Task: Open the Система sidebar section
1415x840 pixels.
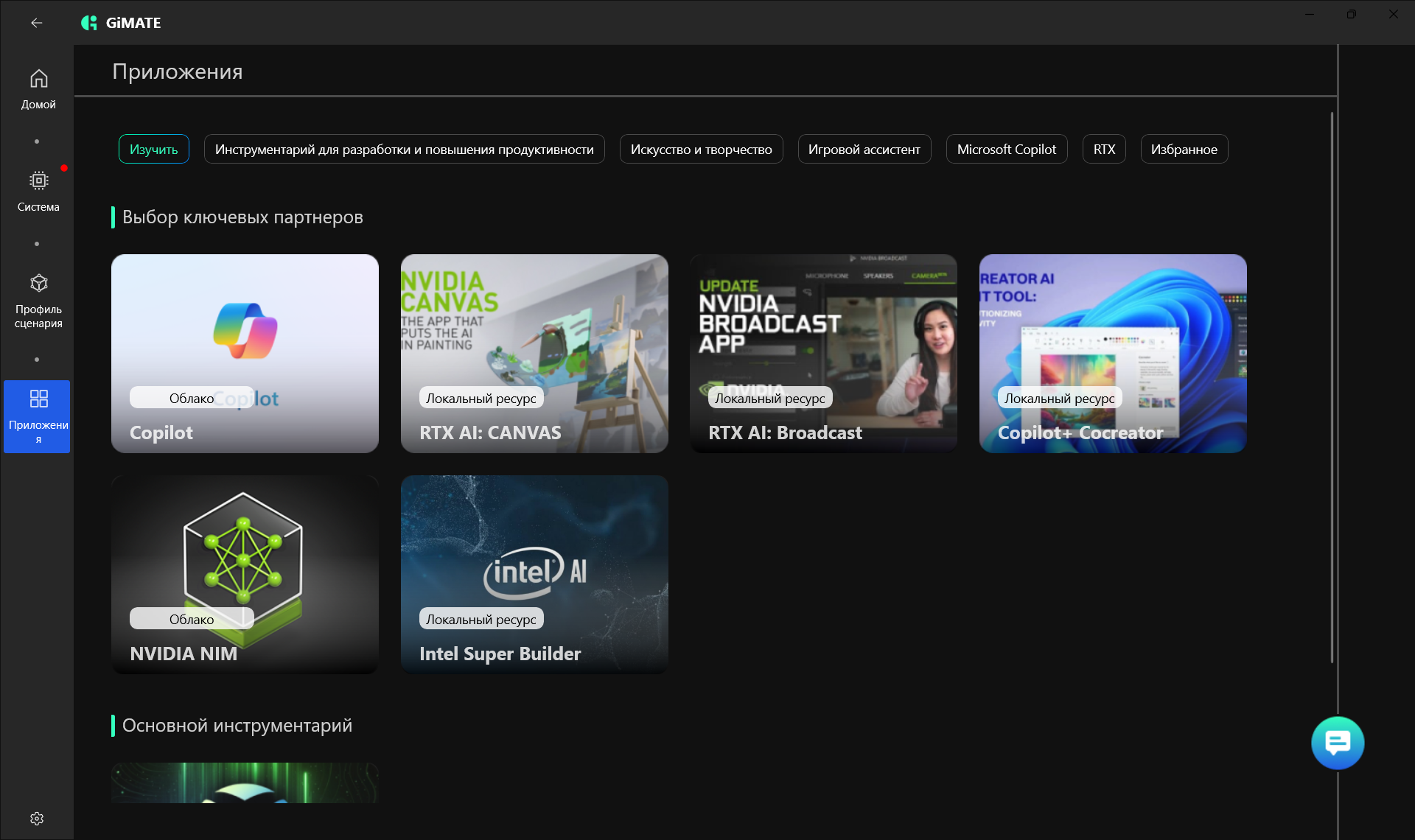Action: (x=38, y=192)
